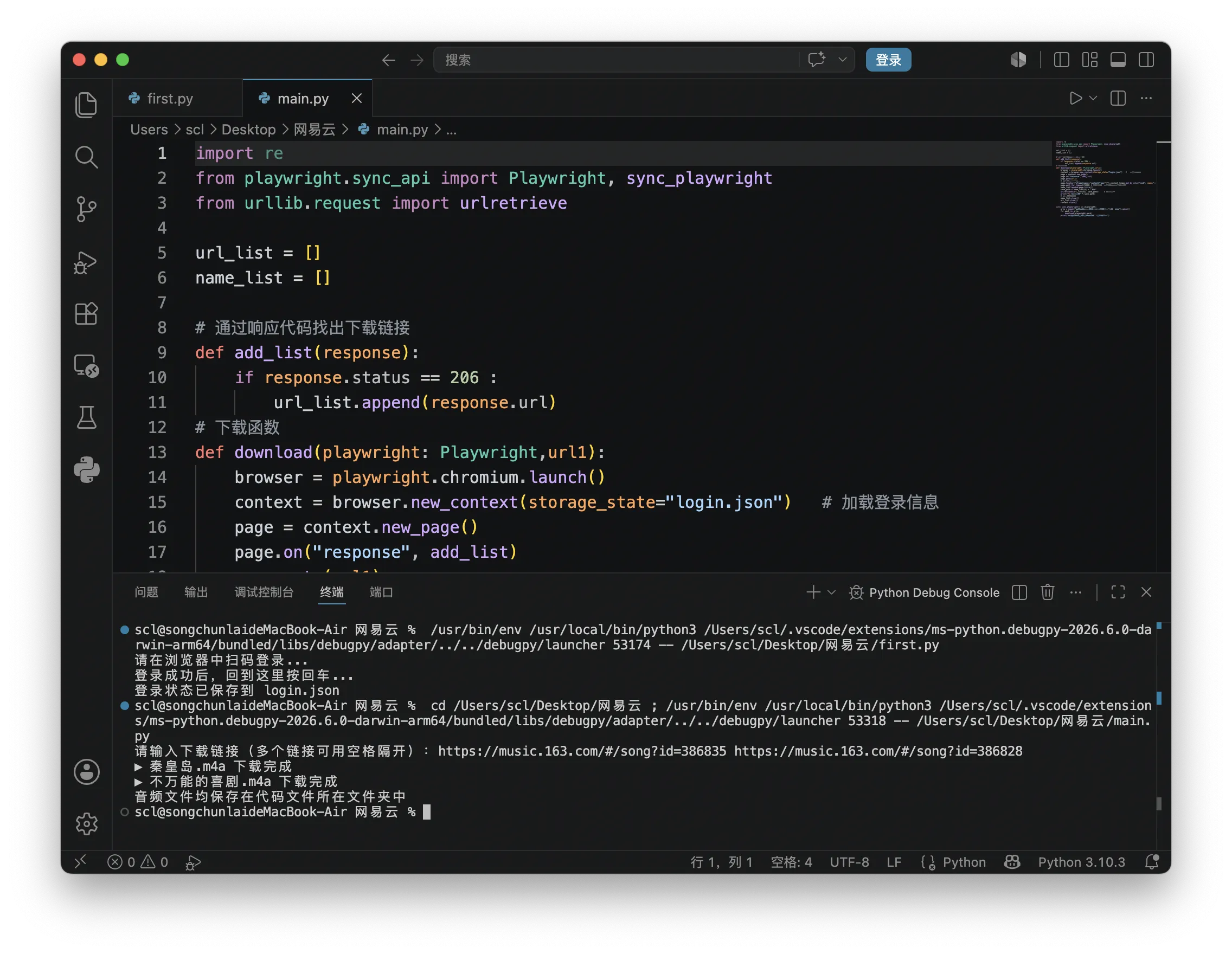This screenshot has width=1232, height=954.
Task: Click the 登录 button
Action: point(888,60)
